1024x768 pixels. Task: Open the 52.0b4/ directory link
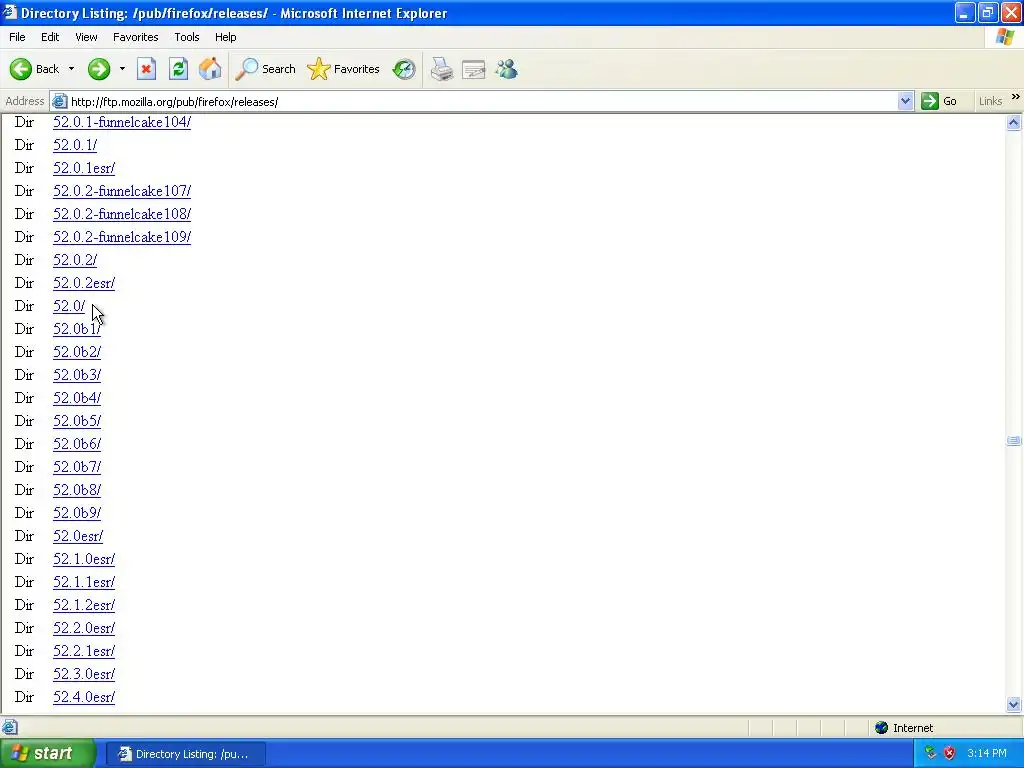tap(76, 398)
